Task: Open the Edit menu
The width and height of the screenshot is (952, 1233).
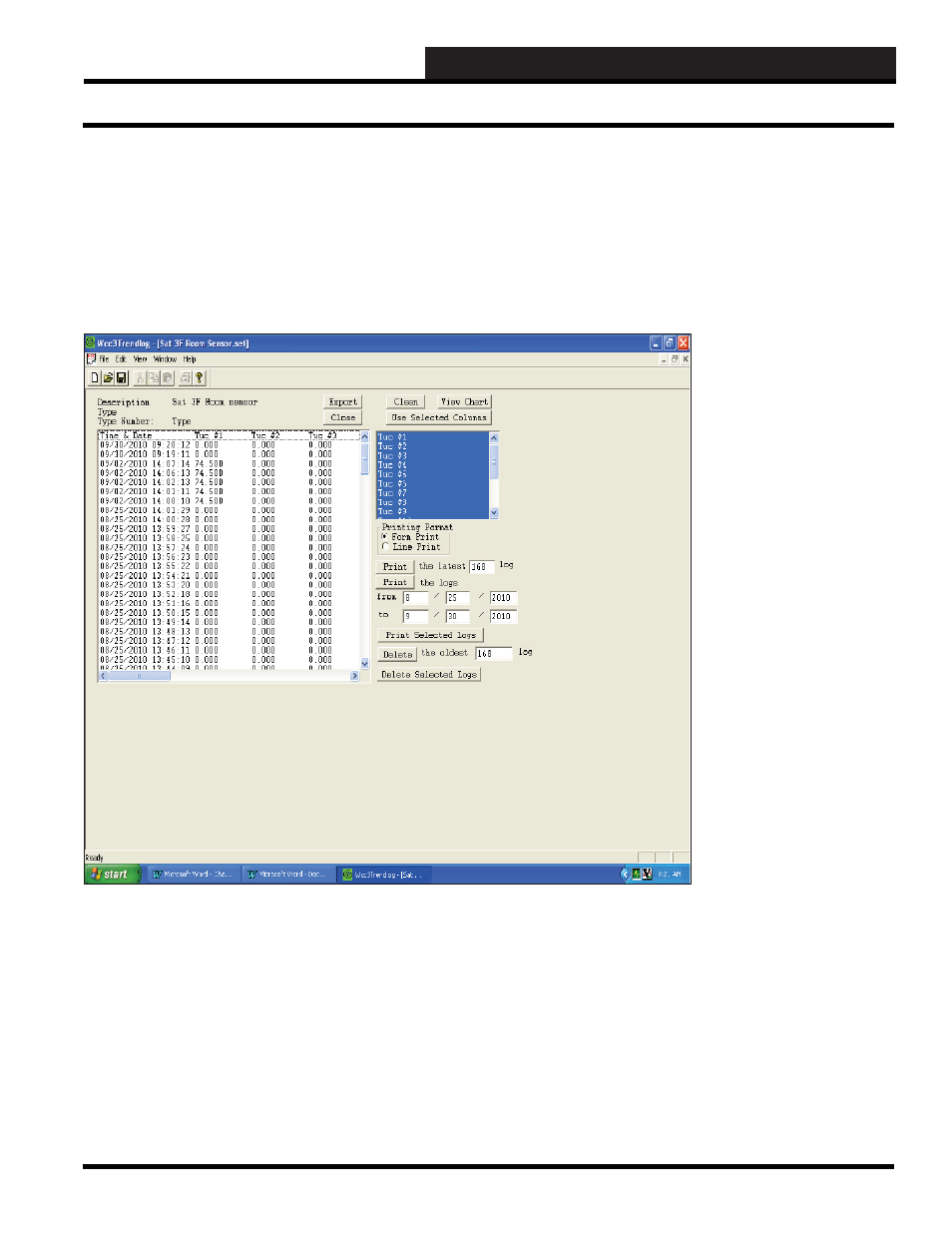Action: (121, 359)
